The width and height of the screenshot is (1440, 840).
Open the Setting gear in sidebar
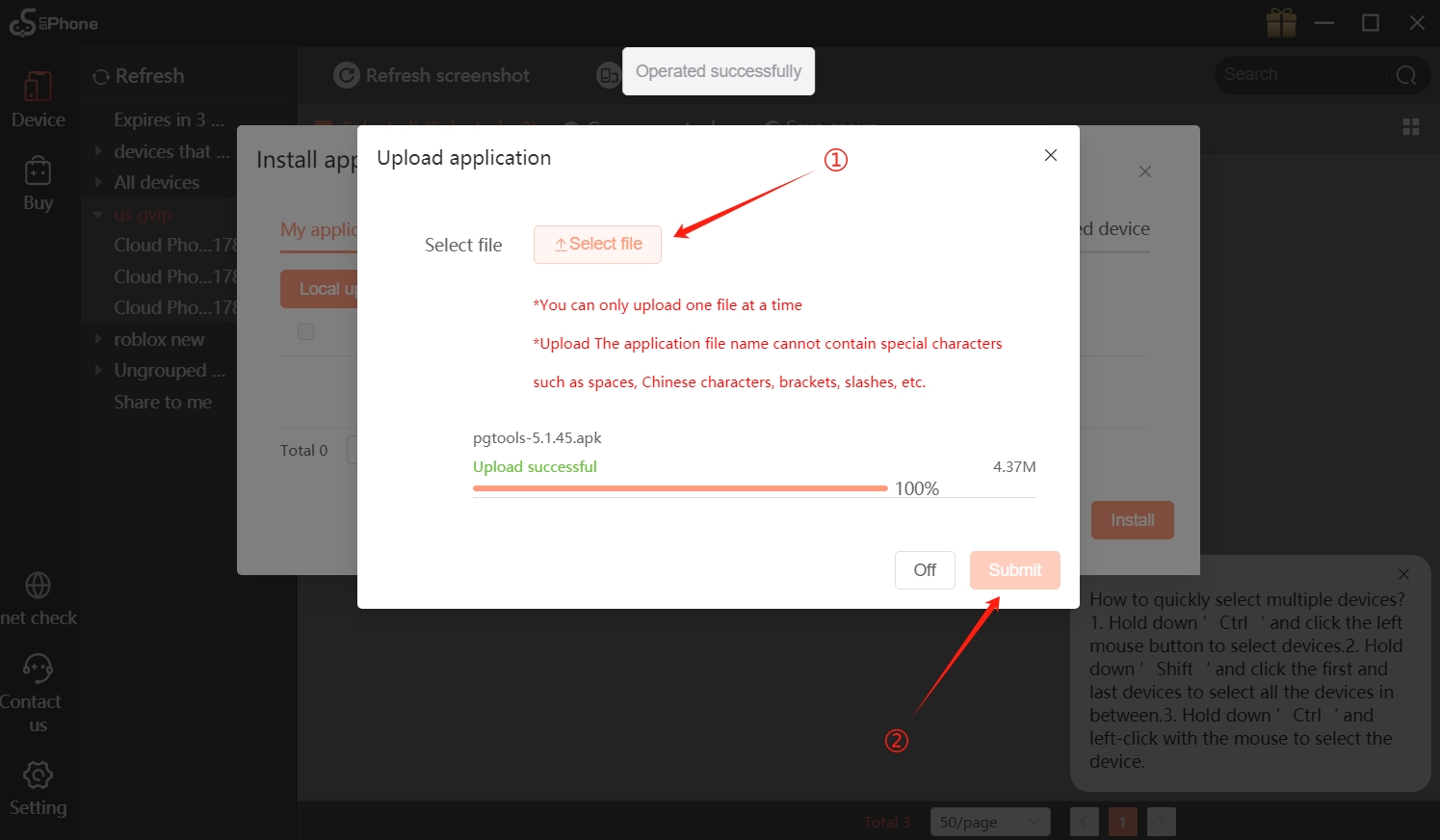point(39,789)
